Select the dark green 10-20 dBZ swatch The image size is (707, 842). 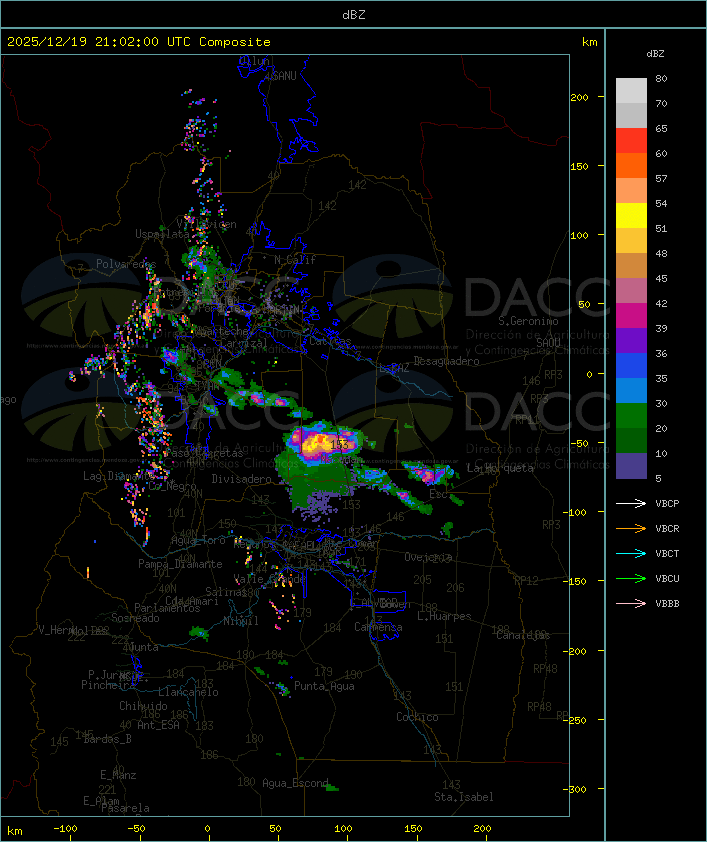click(631, 441)
